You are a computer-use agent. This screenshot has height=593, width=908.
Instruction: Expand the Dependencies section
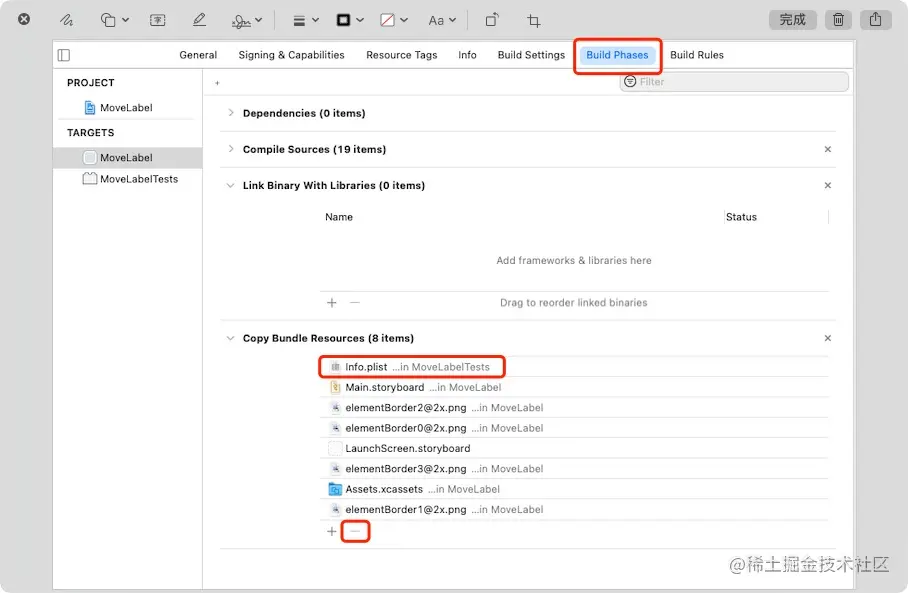coord(231,113)
